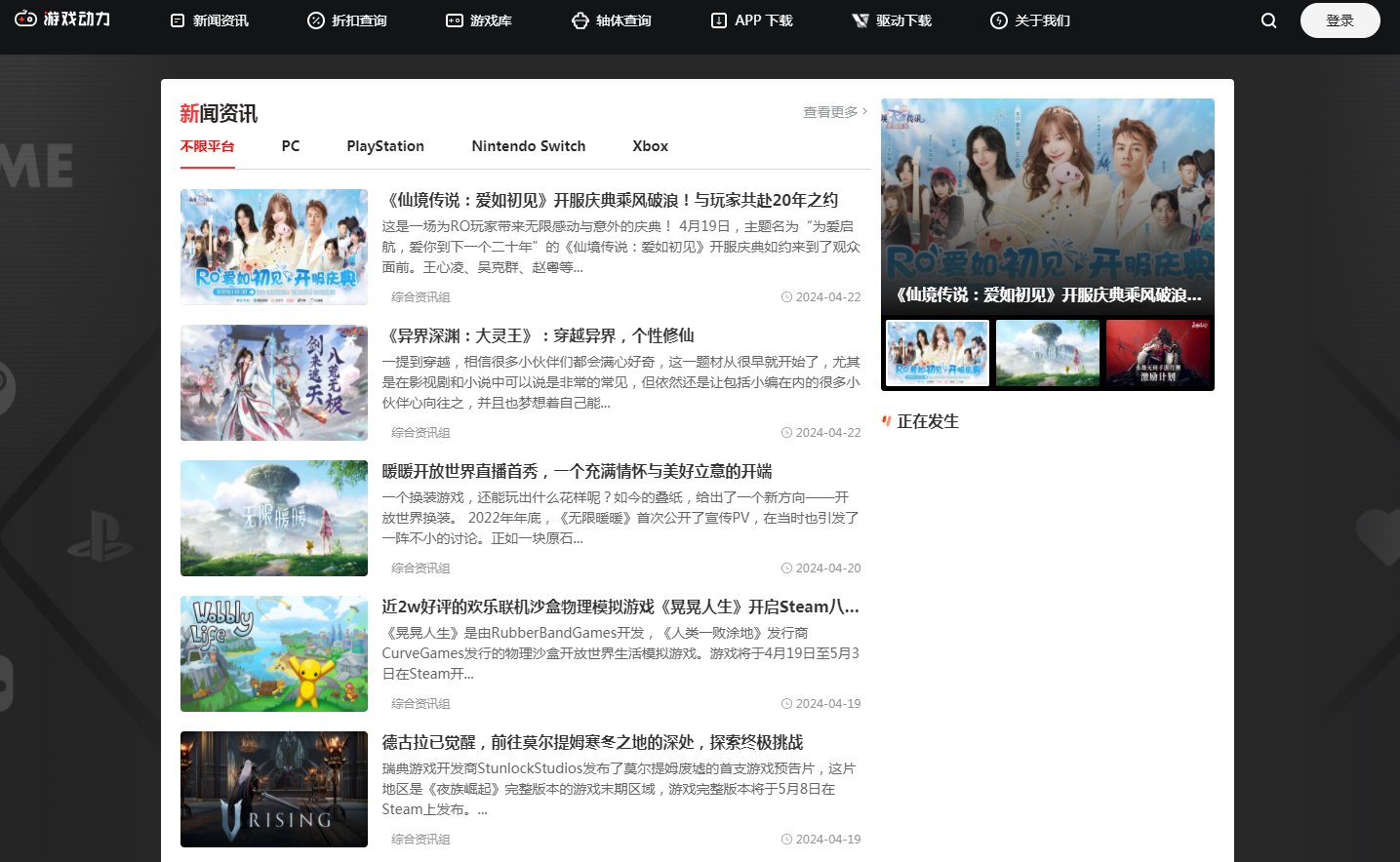Expand more news via 查看更多 chevron

(x=864, y=111)
